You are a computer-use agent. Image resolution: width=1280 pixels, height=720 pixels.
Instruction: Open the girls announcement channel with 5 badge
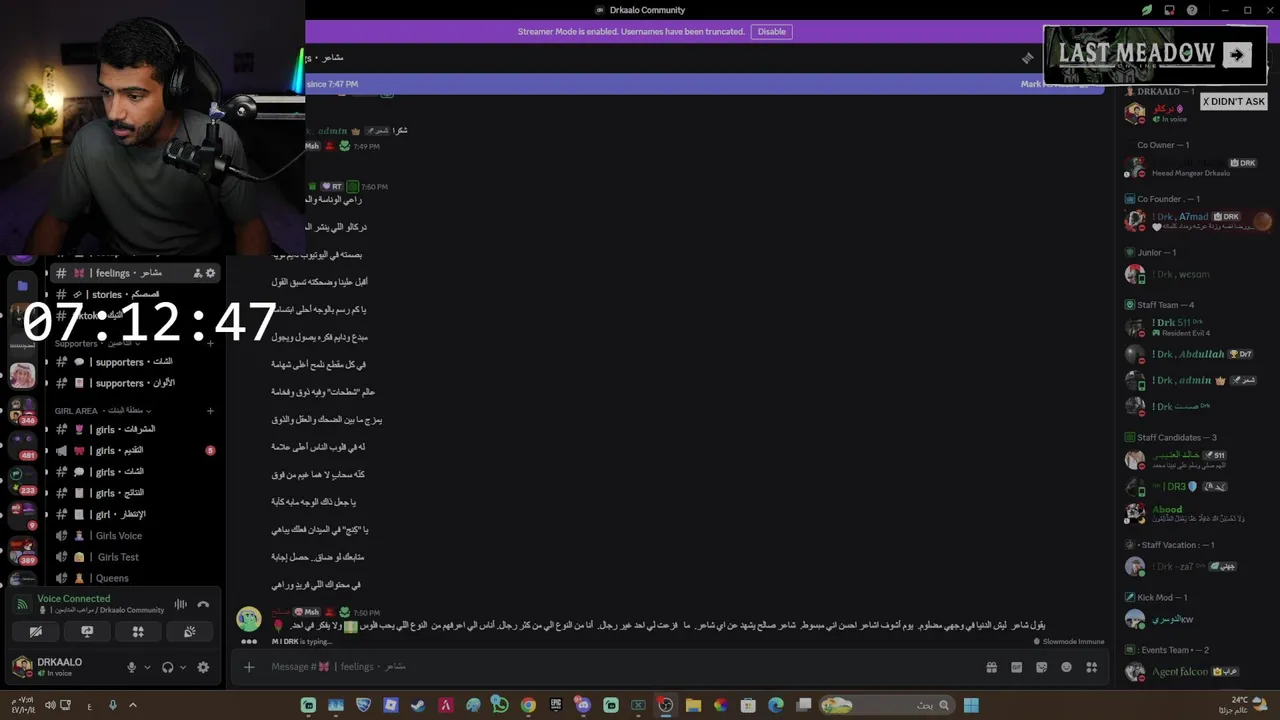click(132, 451)
